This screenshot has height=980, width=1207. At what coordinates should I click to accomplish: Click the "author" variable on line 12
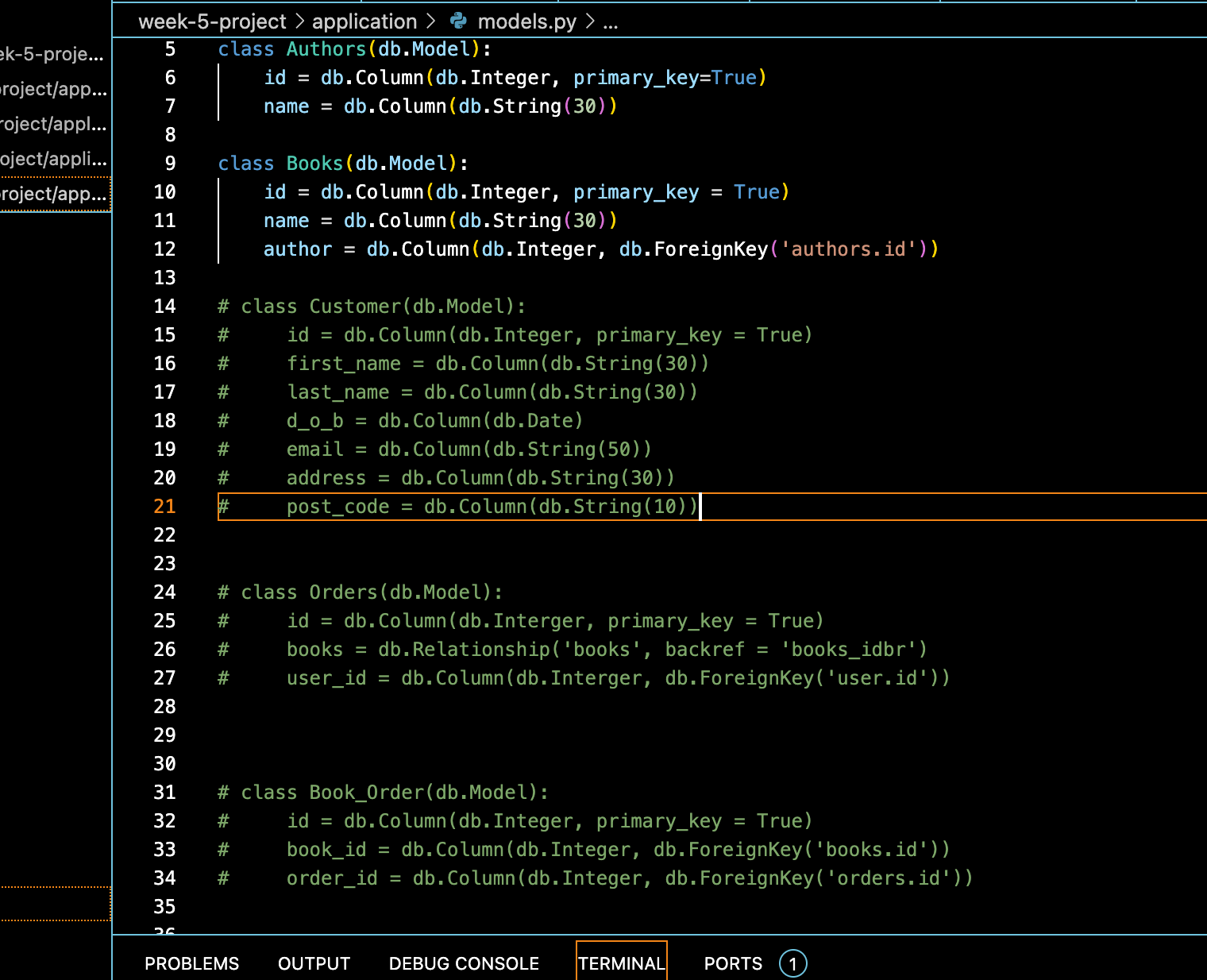[298, 249]
